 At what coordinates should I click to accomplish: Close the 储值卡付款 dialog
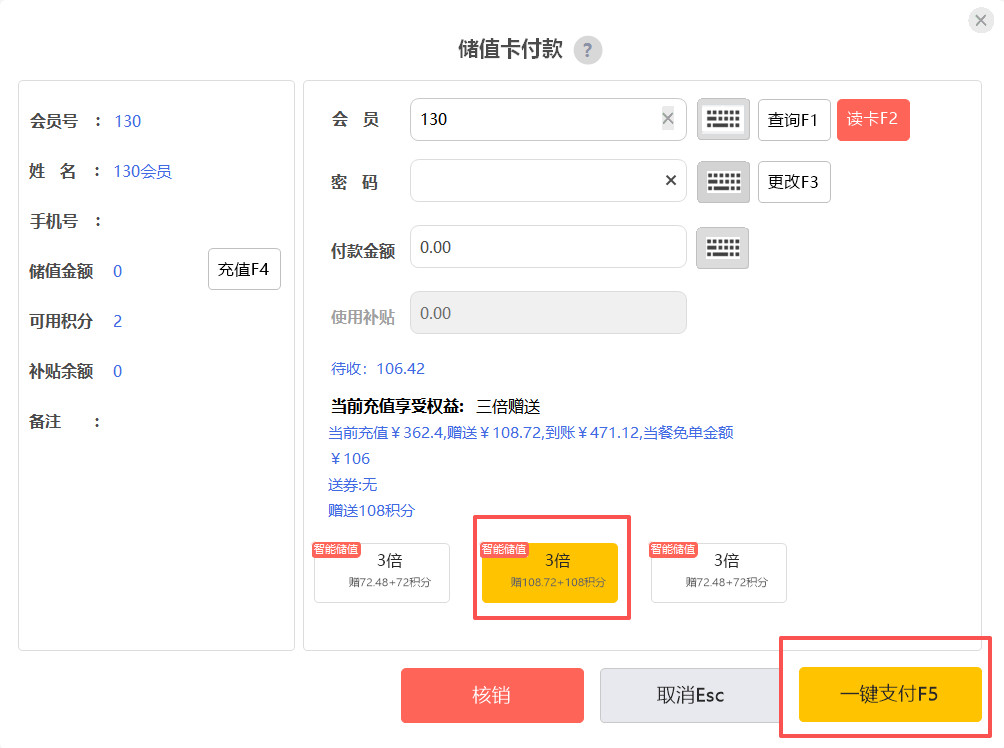[980, 21]
